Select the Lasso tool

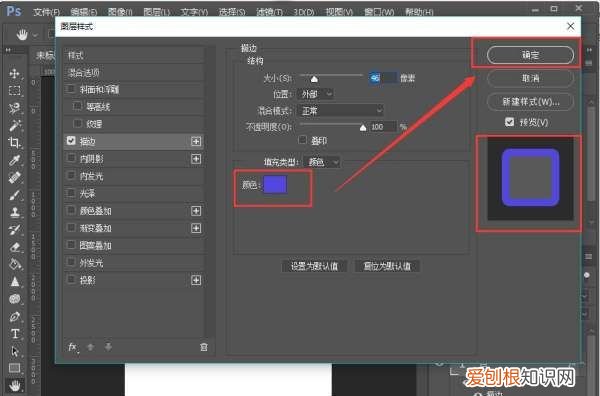click(15, 108)
